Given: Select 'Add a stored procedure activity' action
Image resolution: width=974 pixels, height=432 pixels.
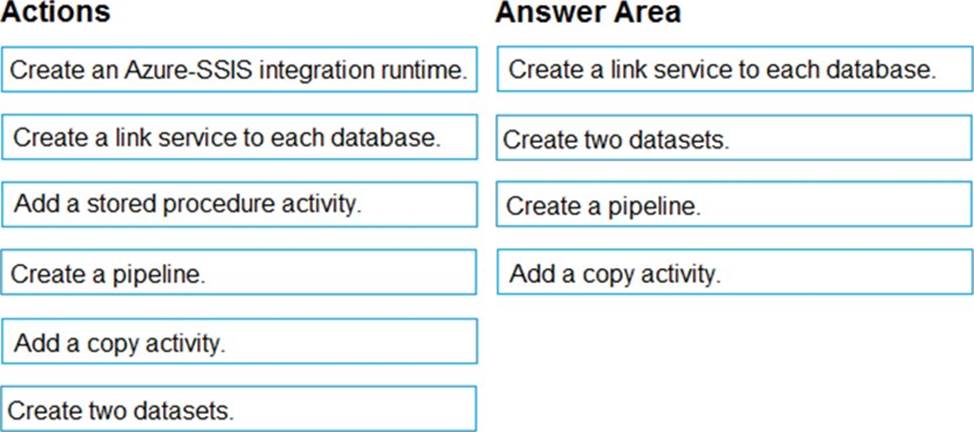Looking at the screenshot, I should [x=239, y=205].
